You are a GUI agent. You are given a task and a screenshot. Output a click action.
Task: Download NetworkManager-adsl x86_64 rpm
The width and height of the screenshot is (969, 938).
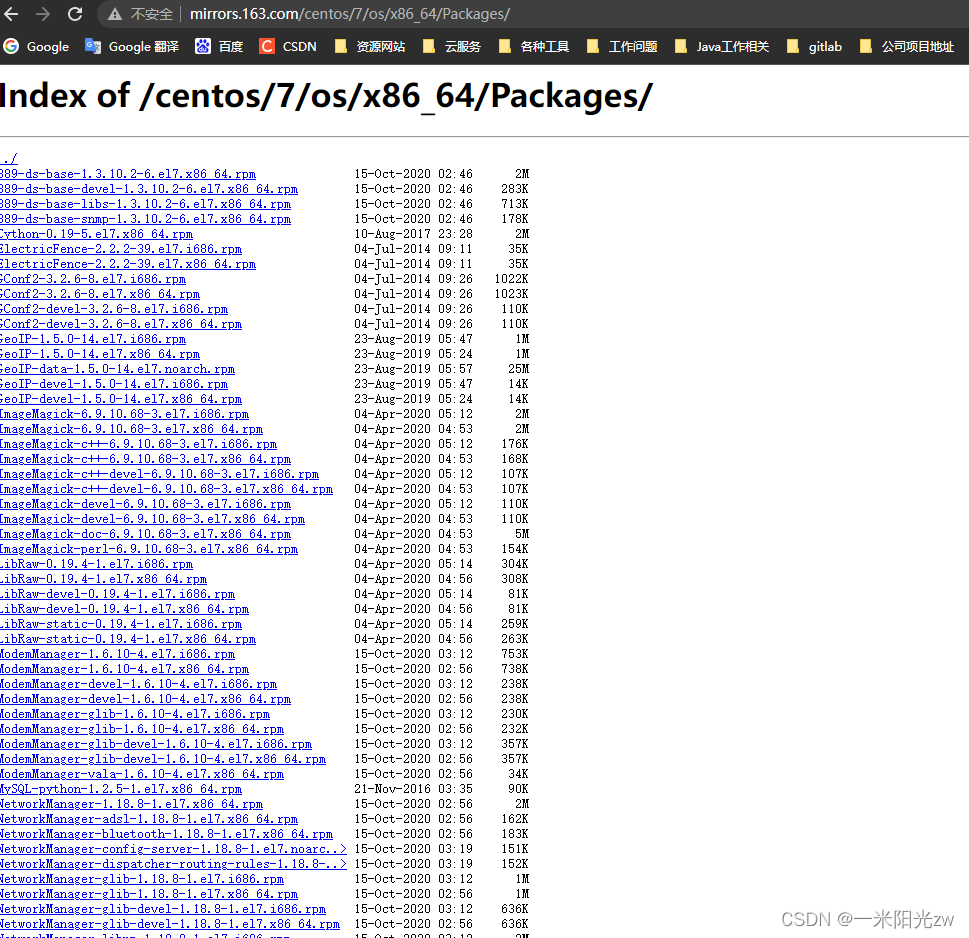(149, 819)
